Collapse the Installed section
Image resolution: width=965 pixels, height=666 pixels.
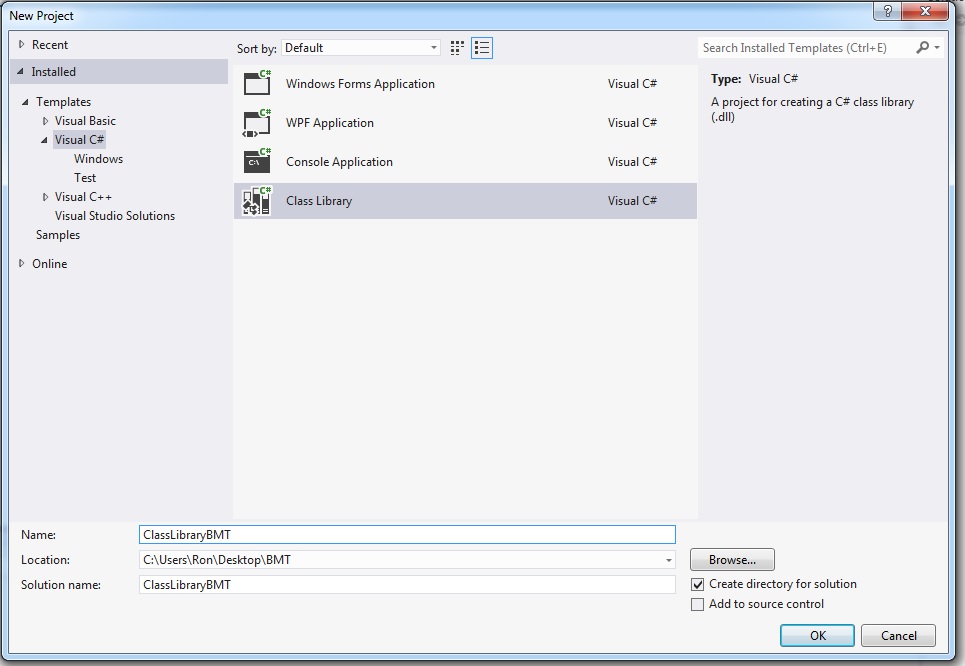[x=20, y=71]
